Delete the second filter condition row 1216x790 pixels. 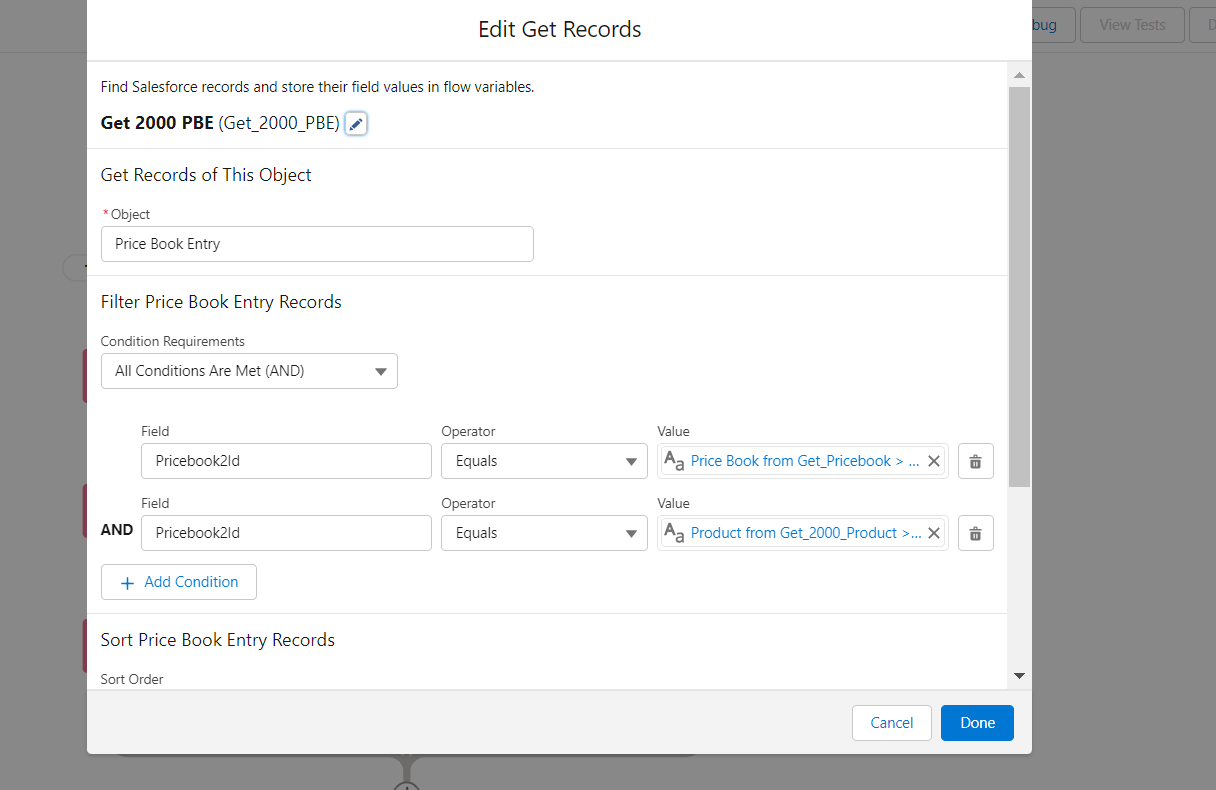(975, 533)
